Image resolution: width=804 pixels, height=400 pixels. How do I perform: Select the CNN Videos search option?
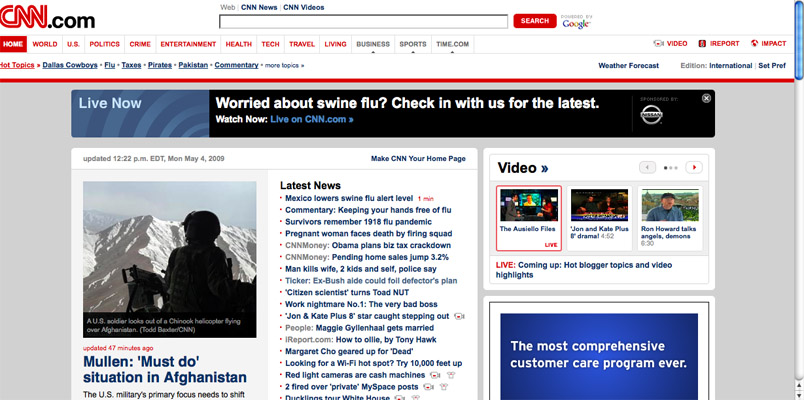(x=304, y=7)
